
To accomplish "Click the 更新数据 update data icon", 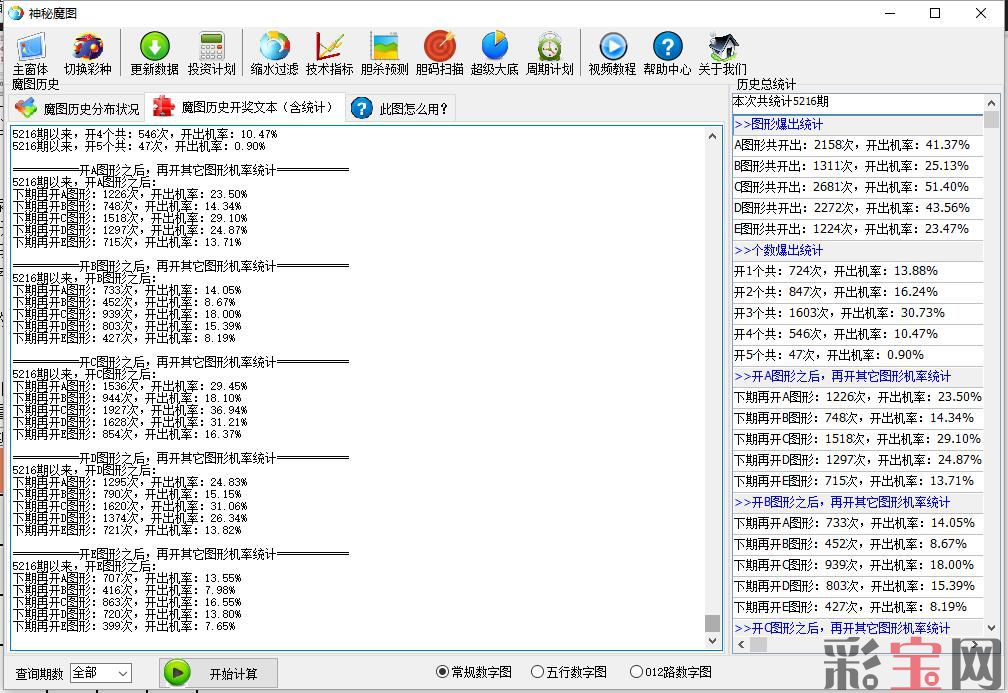I will 154,53.
